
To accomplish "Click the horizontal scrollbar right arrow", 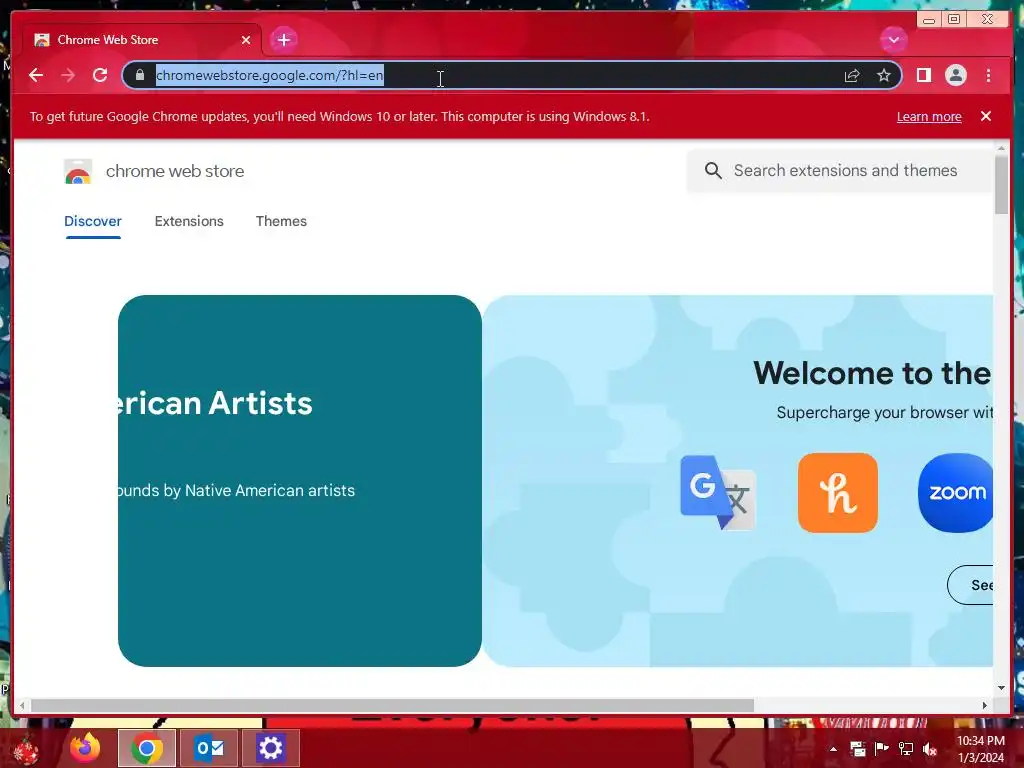I will click(985, 705).
